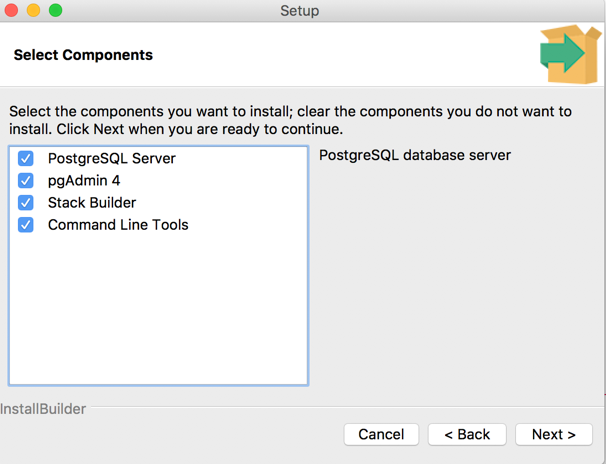606x464 pixels.
Task: Click the installer box arrow icon
Action: (x=566, y=55)
